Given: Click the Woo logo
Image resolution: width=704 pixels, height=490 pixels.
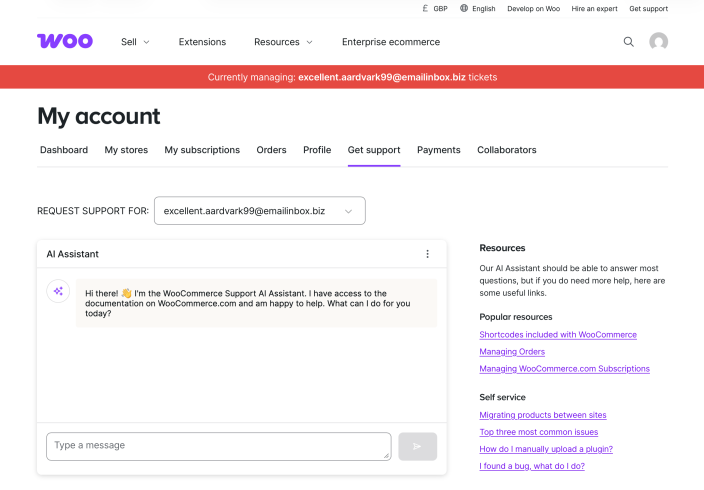Looking at the screenshot, I should pyautogui.click(x=65, y=41).
